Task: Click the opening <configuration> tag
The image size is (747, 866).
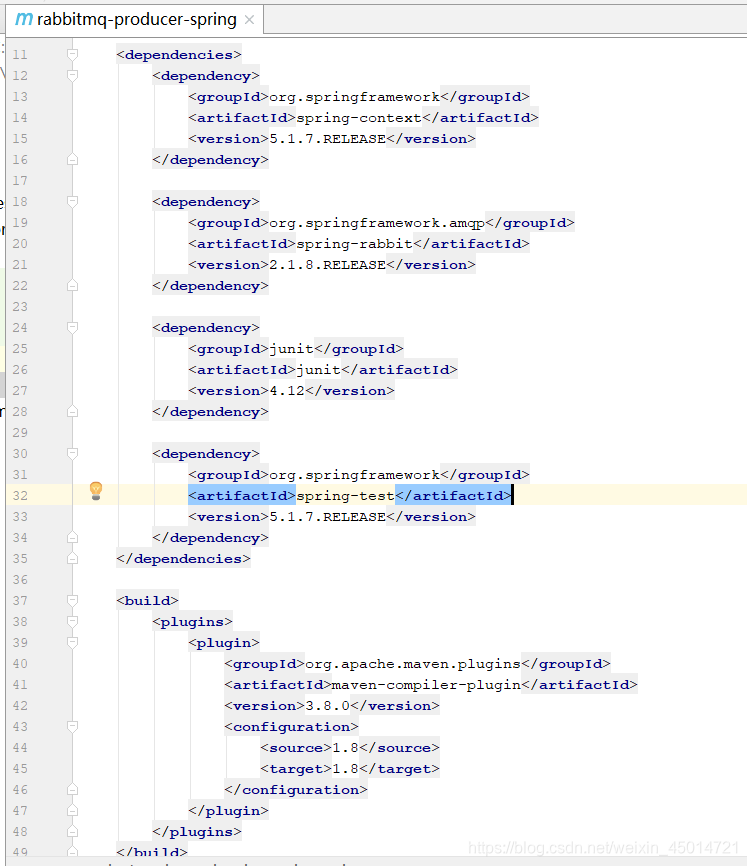Action: coord(292,726)
